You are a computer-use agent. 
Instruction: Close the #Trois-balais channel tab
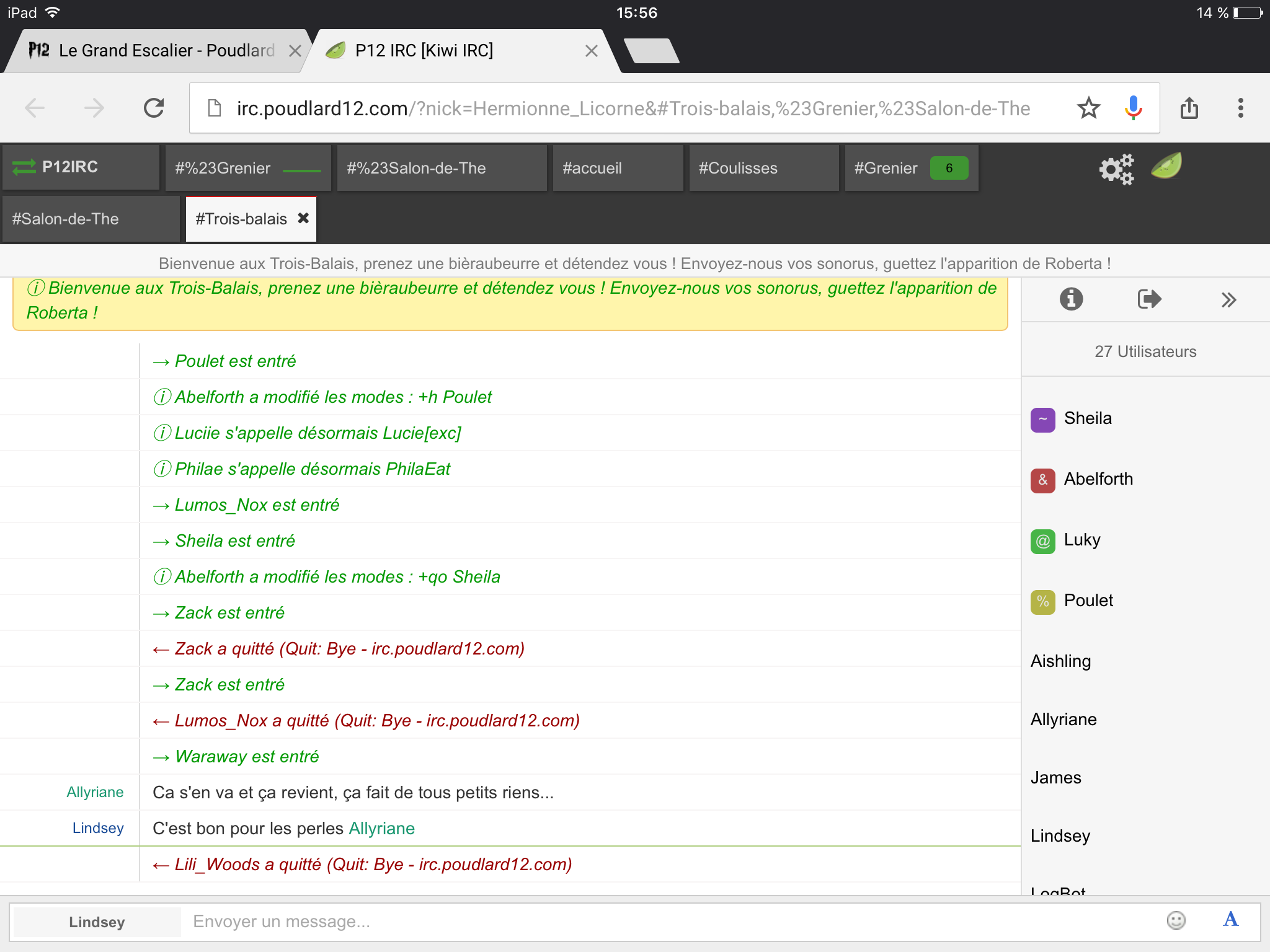[x=303, y=218]
